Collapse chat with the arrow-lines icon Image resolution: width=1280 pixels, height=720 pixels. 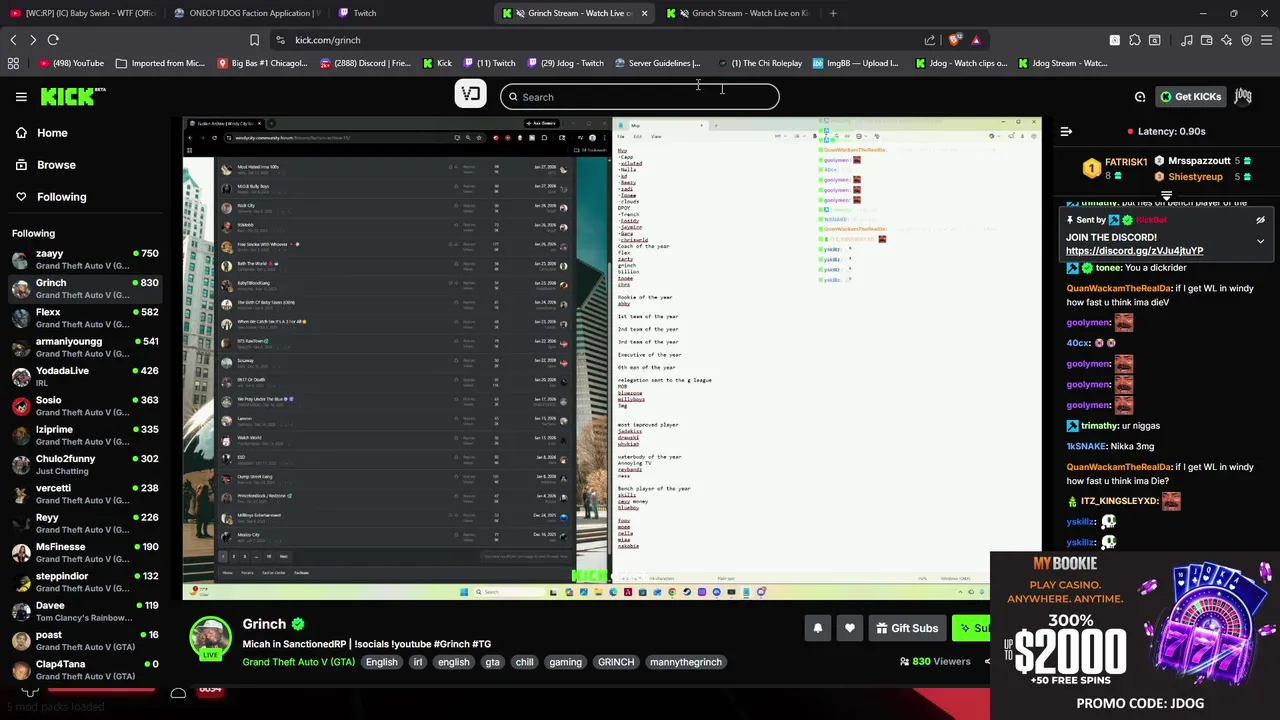click(x=1066, y=131)
